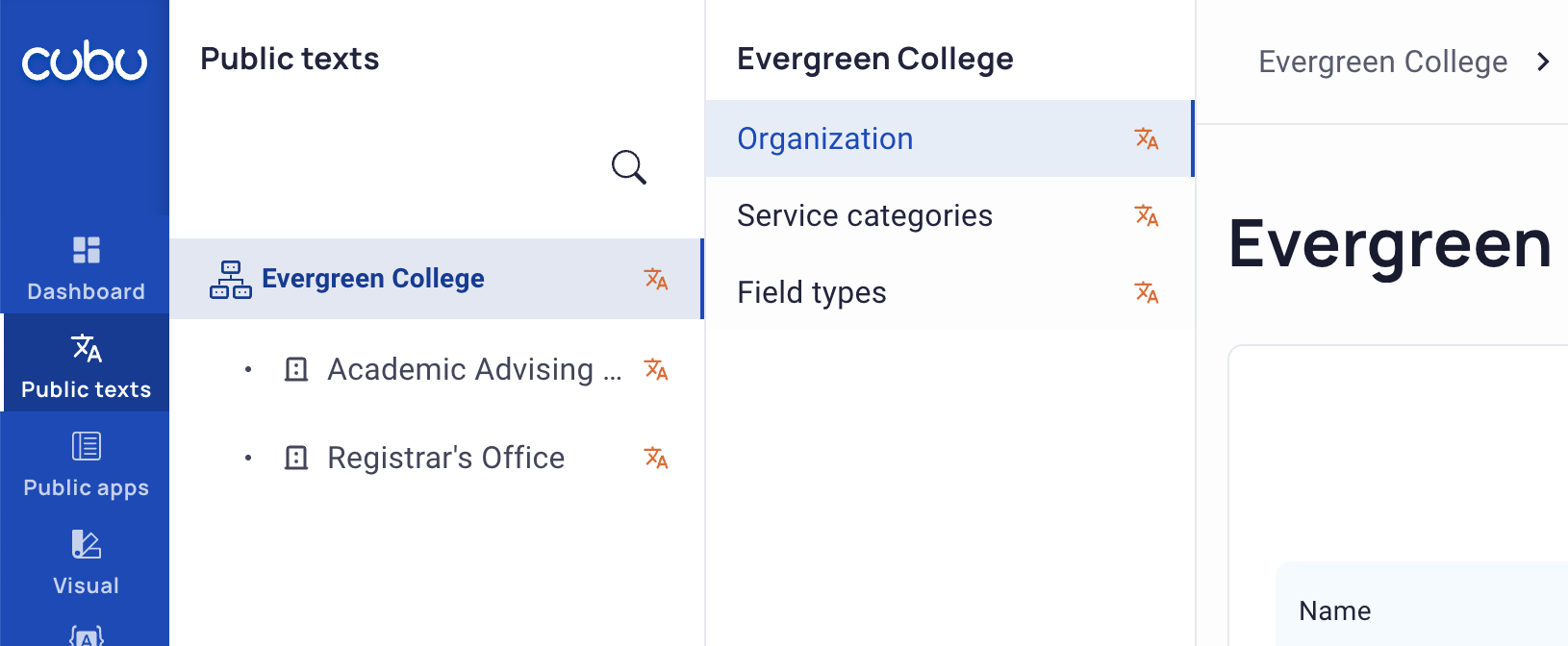Open Field types
This screenshot has width=1568, height=646.
click(x=949, y=292)
